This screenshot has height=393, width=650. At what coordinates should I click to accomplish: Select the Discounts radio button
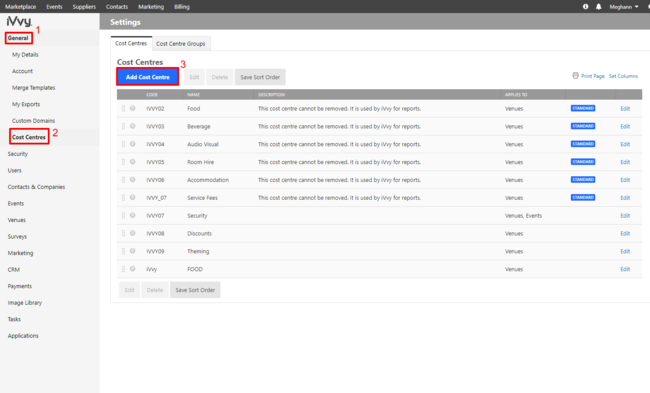[133, 233]
